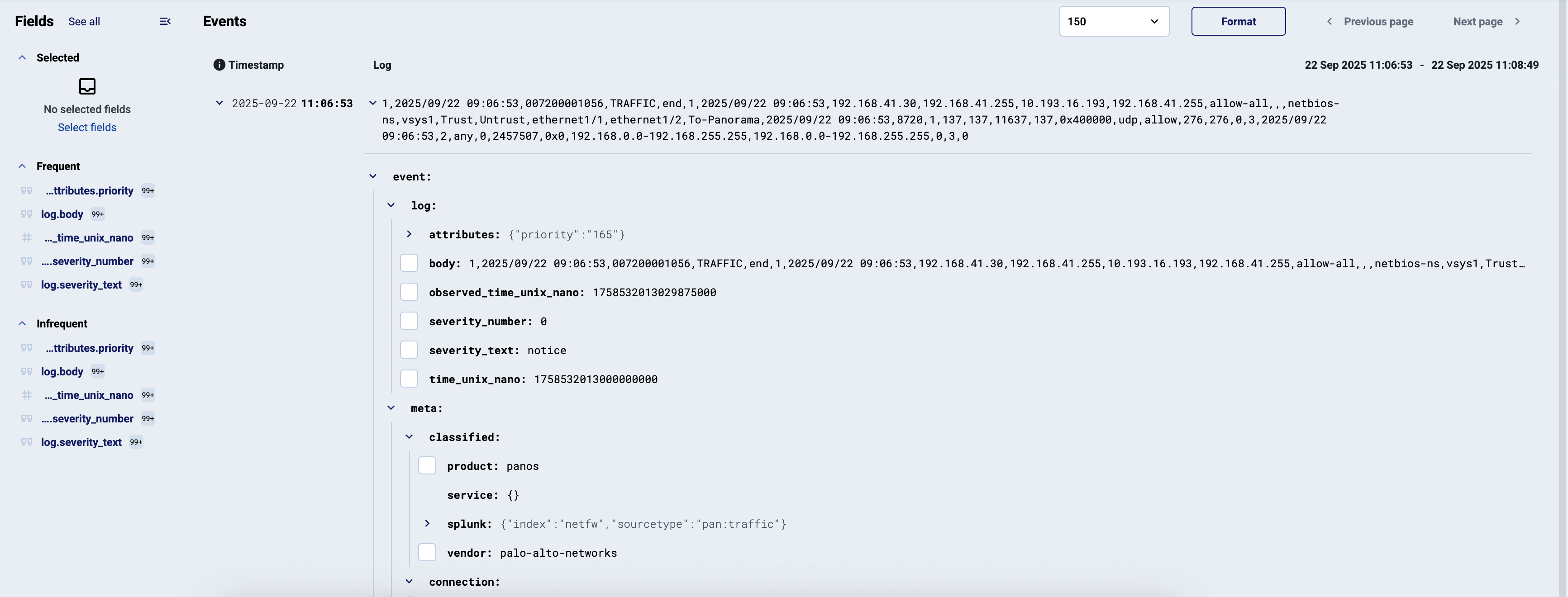Open the Select fields link

87,127
